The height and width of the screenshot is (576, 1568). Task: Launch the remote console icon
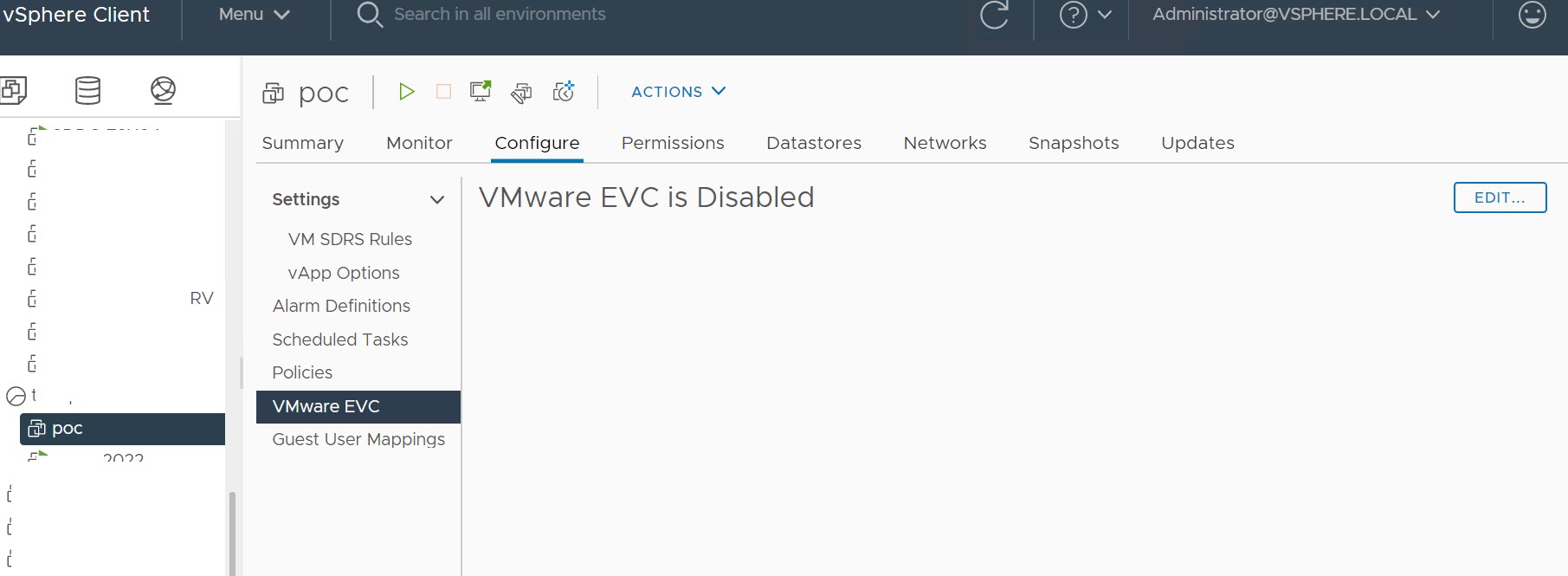point(480,92)
